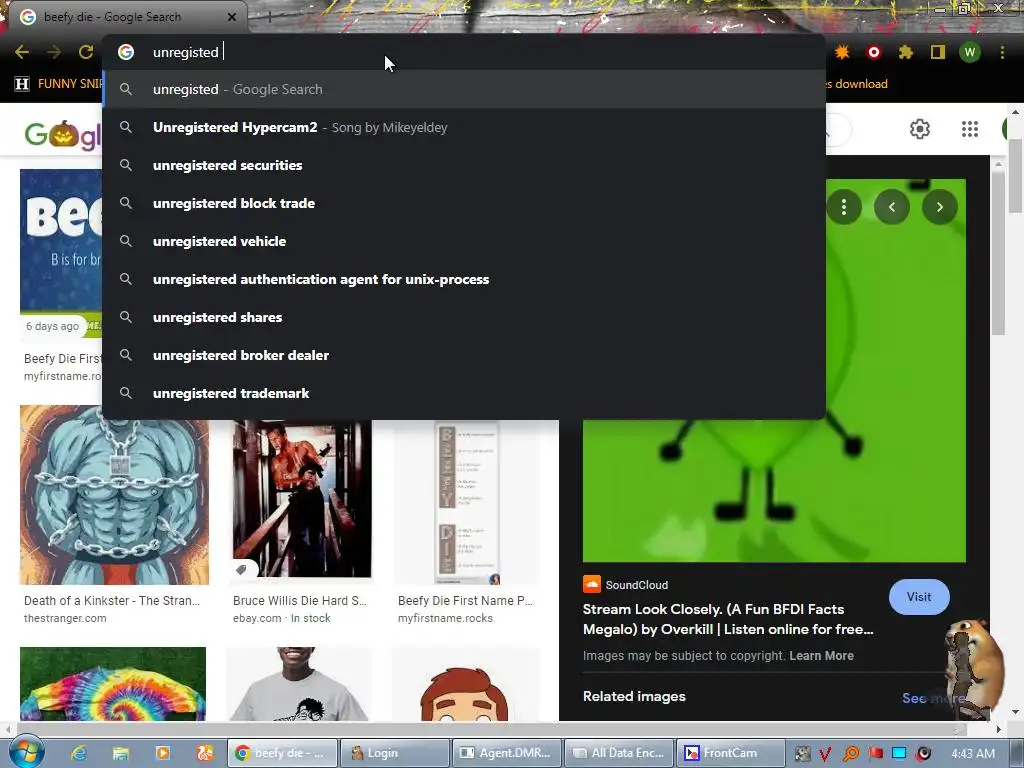Open more options on the image preview
Screen dimensions: 1024x768
844,207
